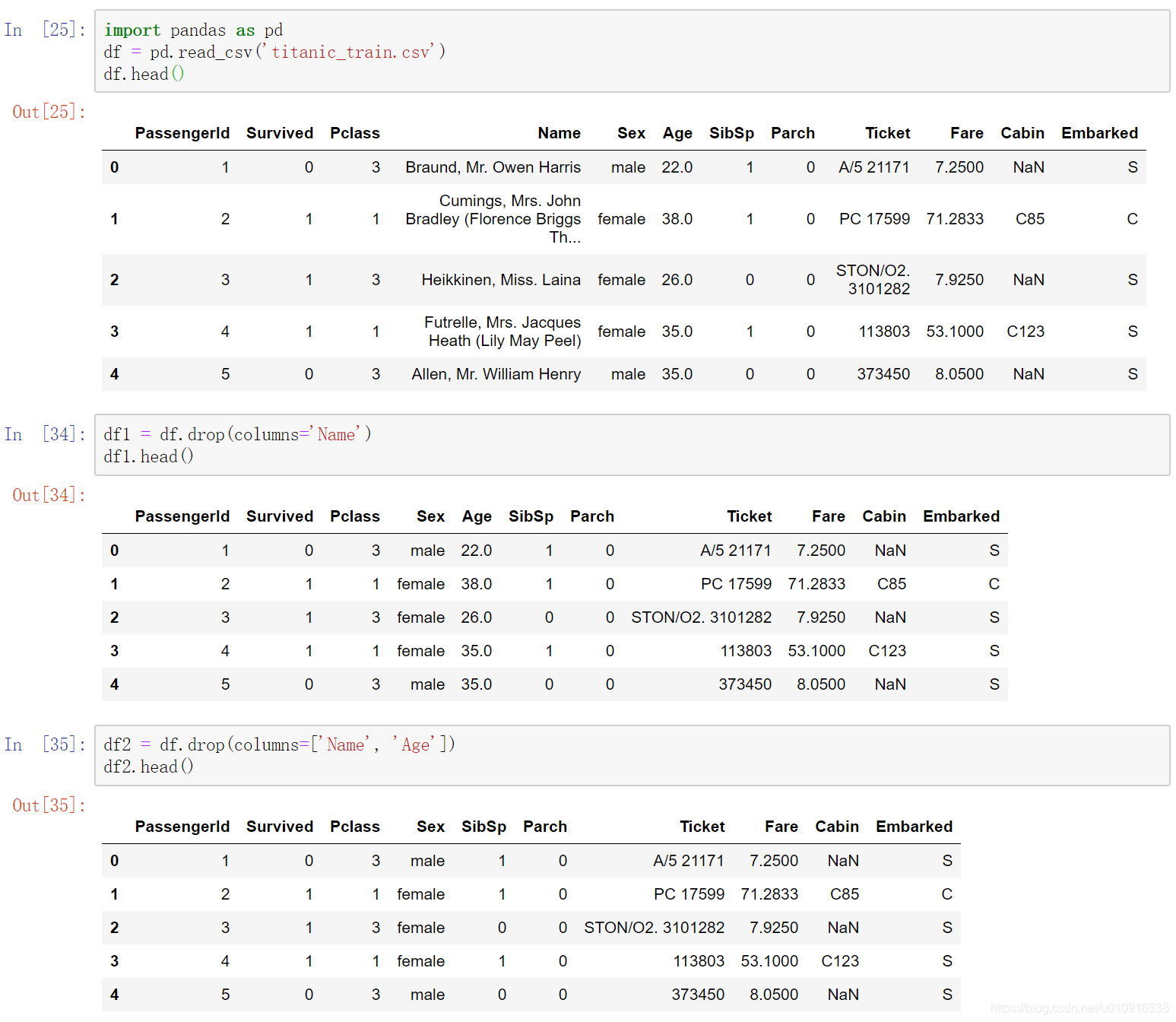The height and width of the screenshot is (1022, 1176).
Task: Click ticket PC 17599 in first table
Action: point(874,219)
